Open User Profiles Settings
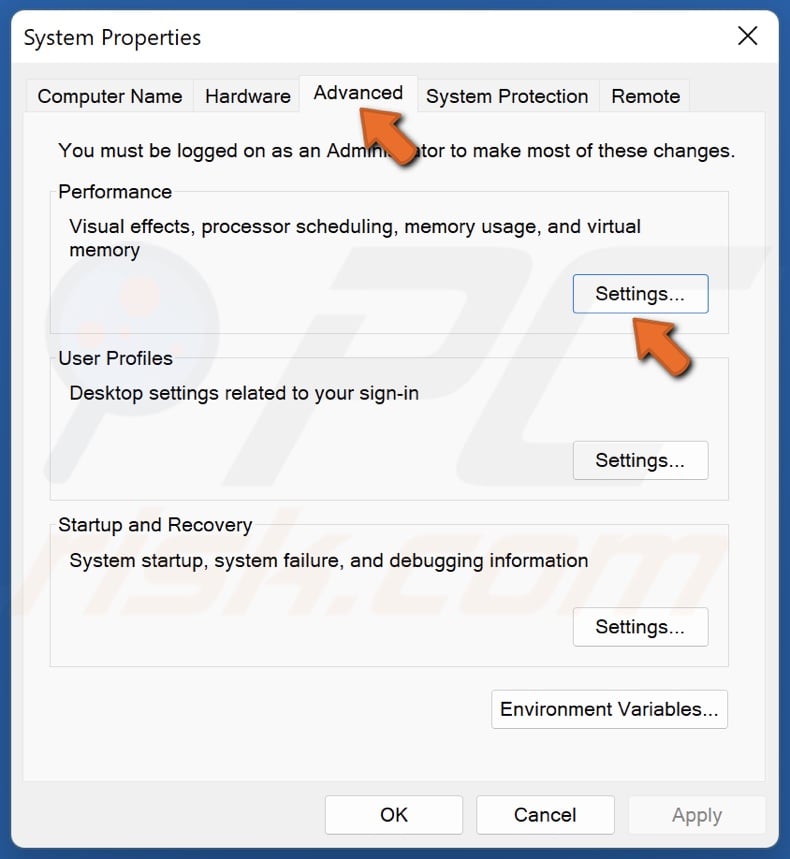790x859 pixels. pyautogui.click(x=640, y=460)
